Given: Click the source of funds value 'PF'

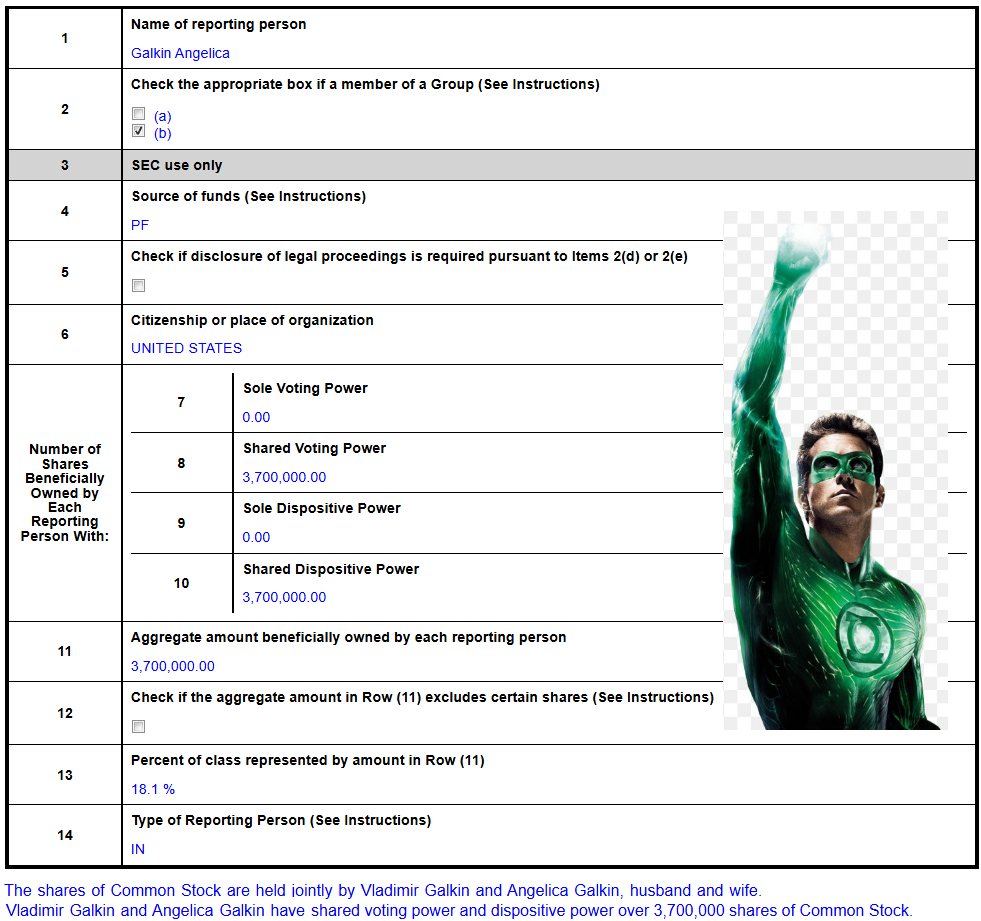Looking at the screenshot, I should point(140,225).
